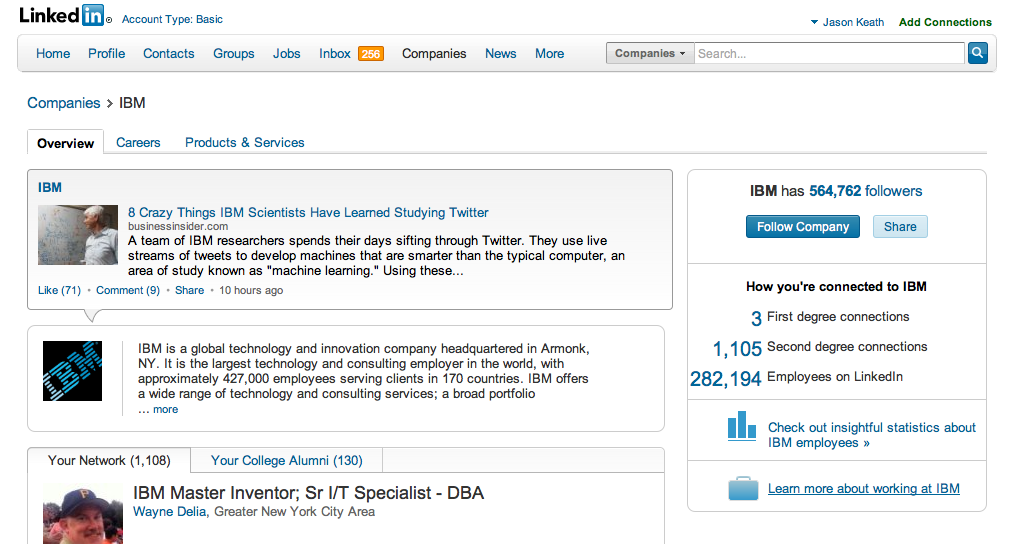Go to Home in the navigation bar
This screenshot has height=544, width=1019.
(53, 53)
